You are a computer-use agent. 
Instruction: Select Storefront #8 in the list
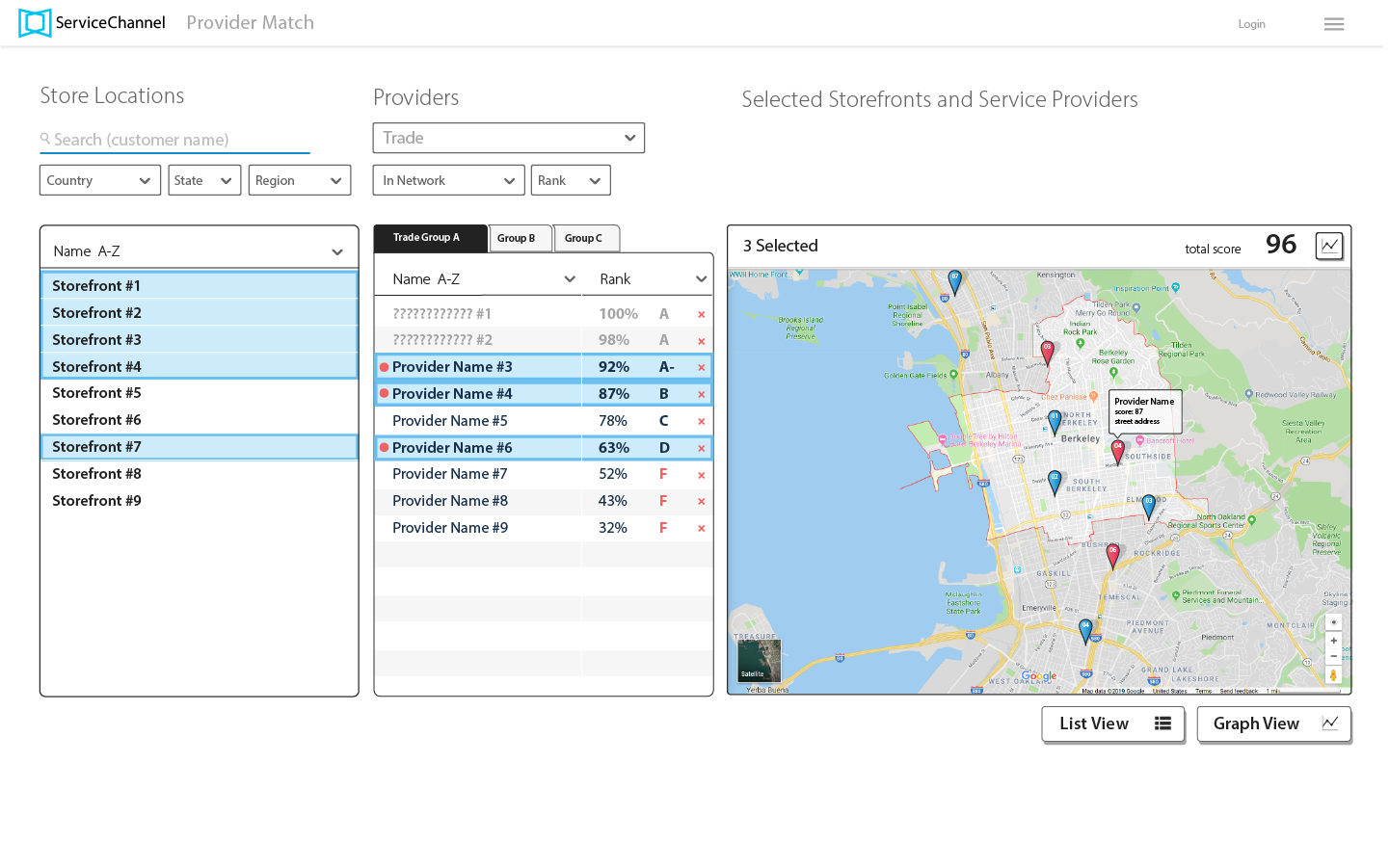click(200, 474)
